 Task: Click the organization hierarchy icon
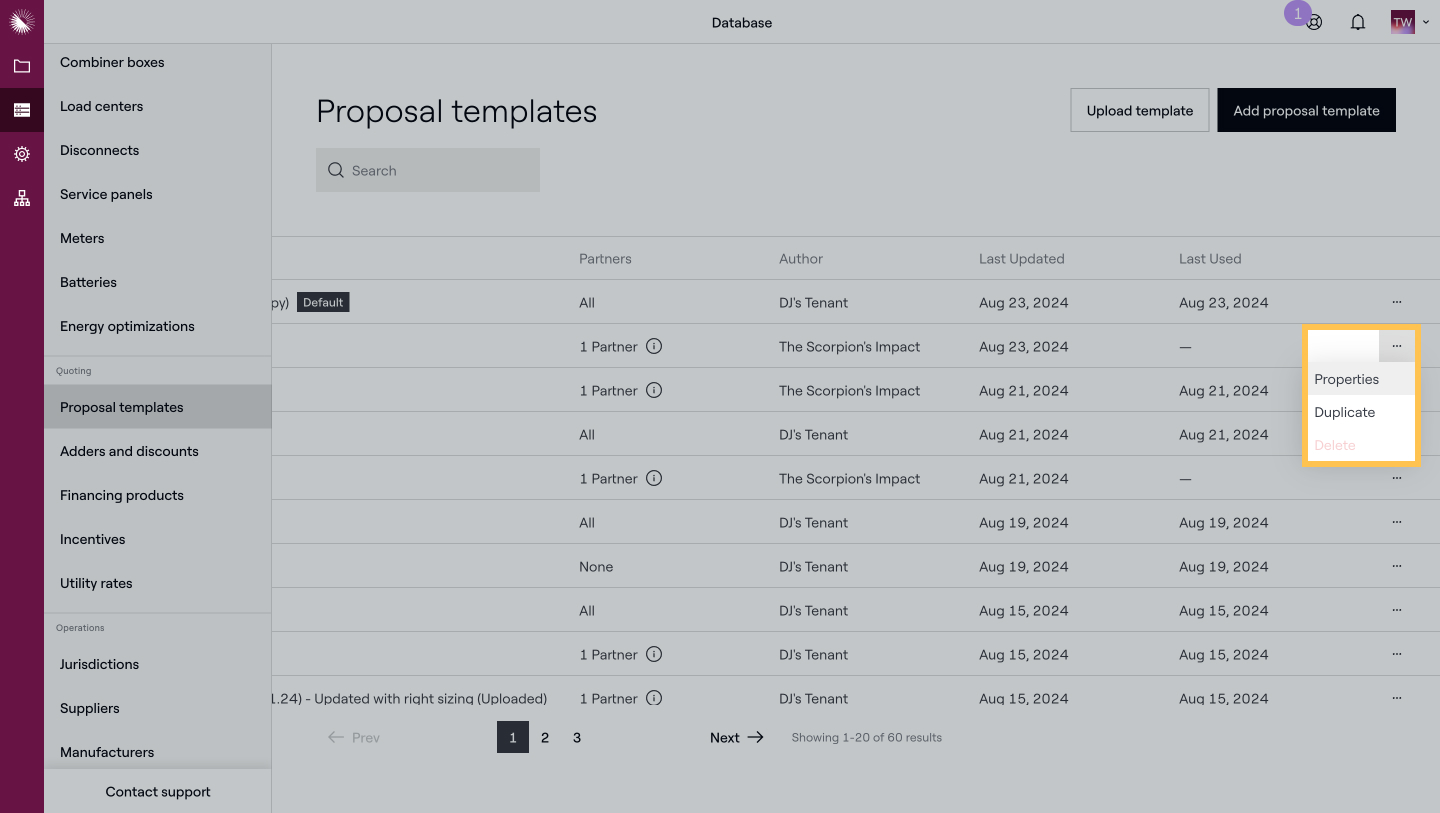coord(22,198)
